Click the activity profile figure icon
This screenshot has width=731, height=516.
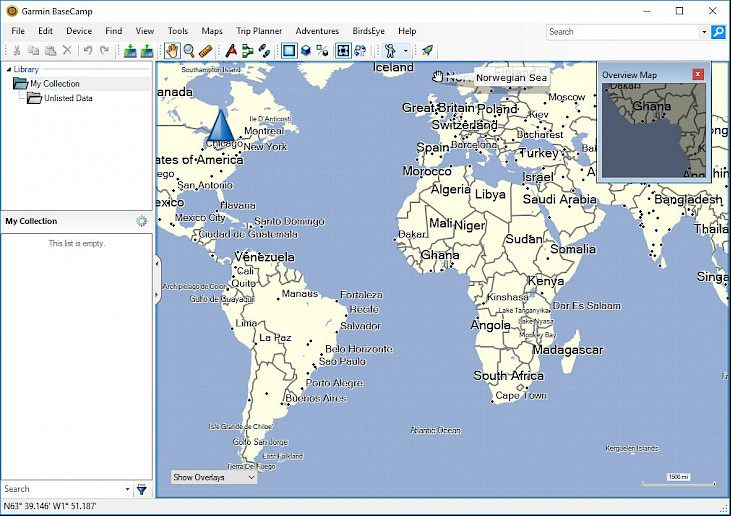(x=390, y=50)
